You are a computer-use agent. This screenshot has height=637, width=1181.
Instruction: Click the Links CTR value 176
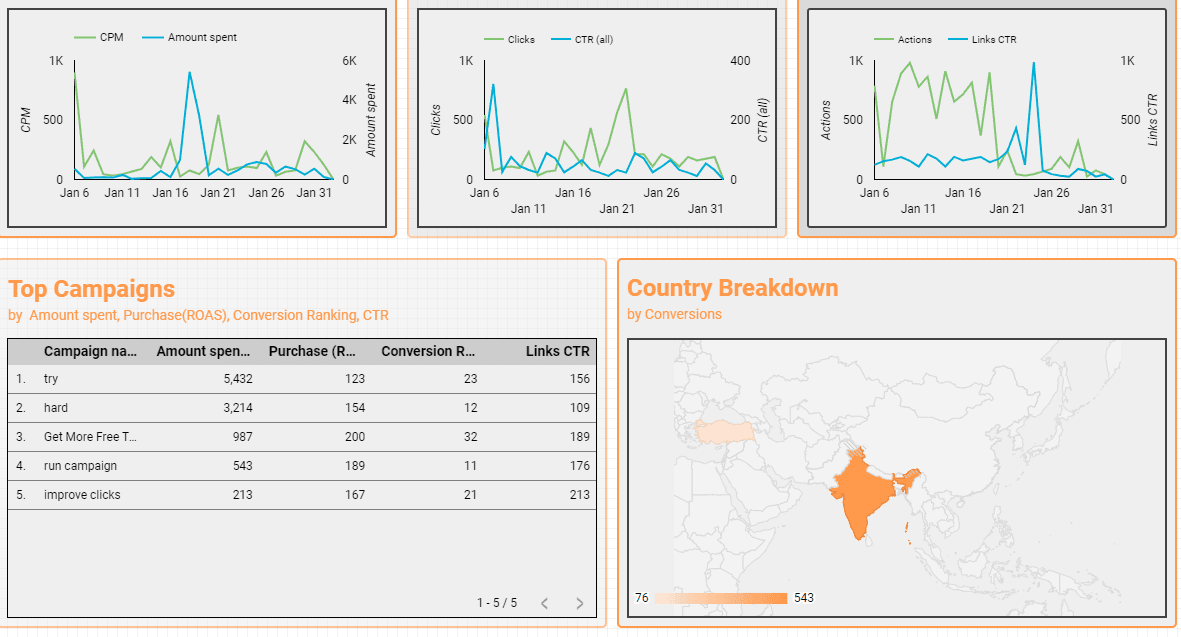[580, 465]
